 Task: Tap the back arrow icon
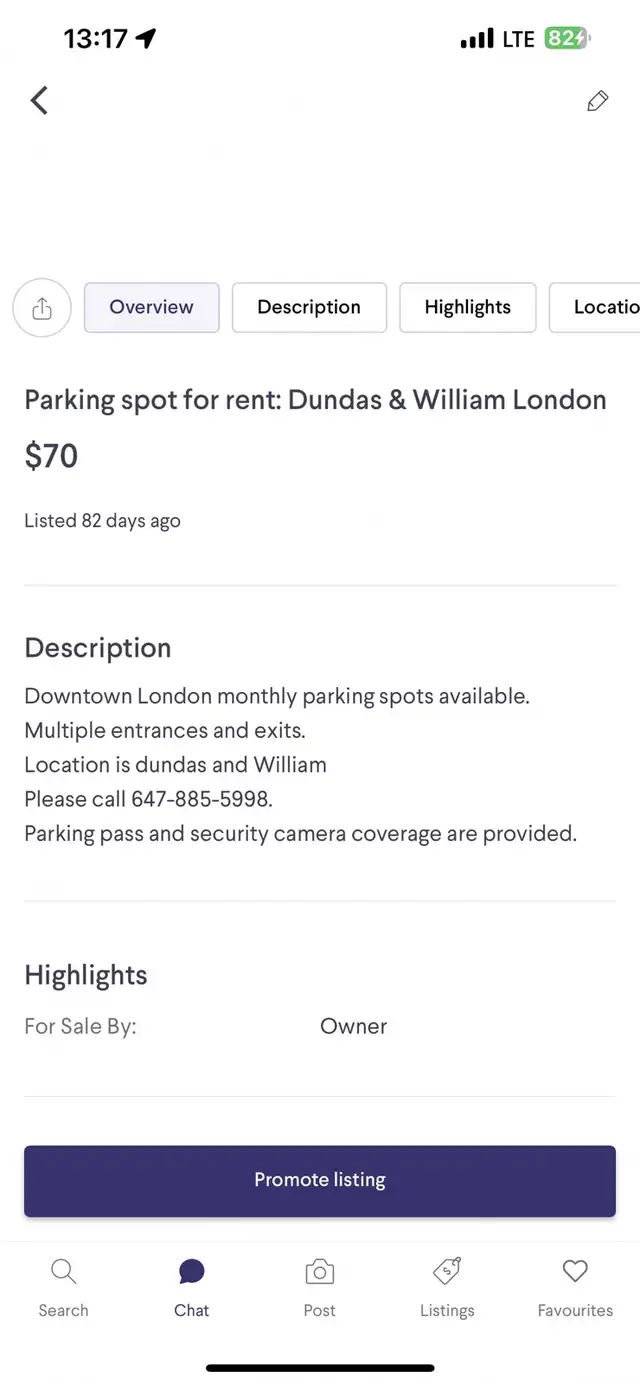pyautogui.click(x=39, y=100)
